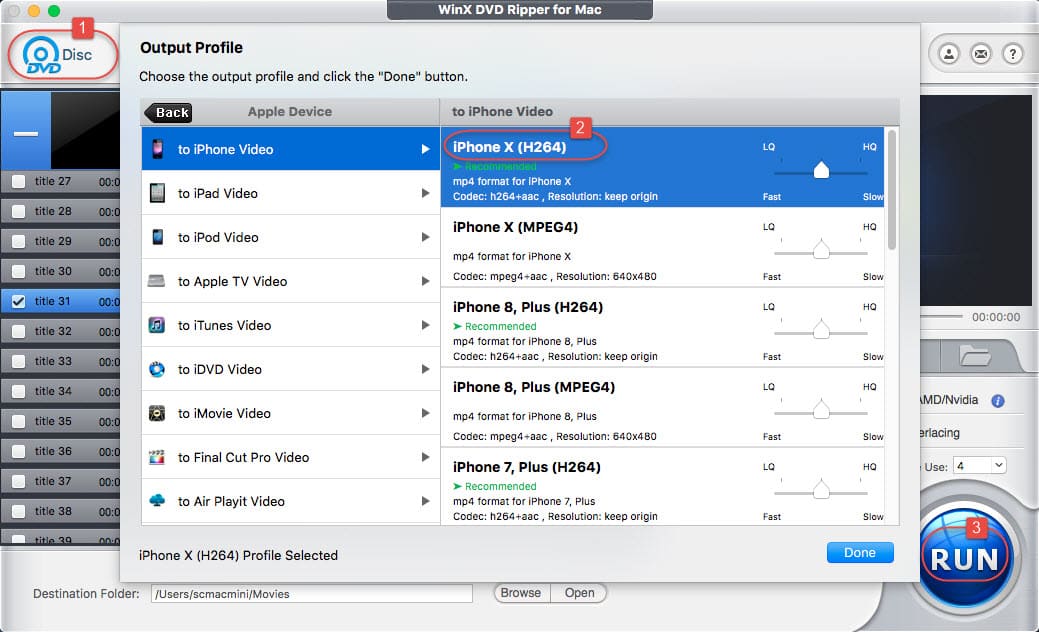Select the title 36 row
The width and height of the screenshot is (1039, 632).
coord(60,452)
